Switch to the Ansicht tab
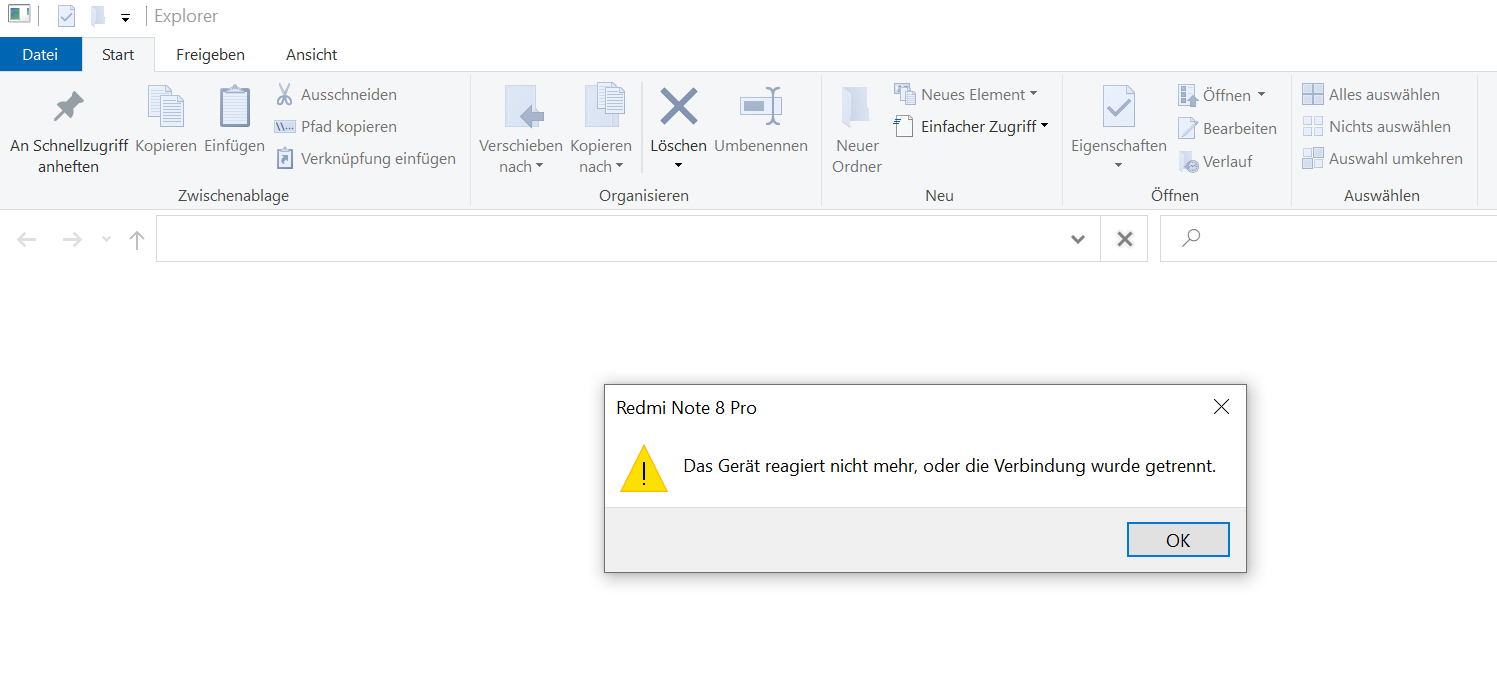 pyautogui.click(x=312, y=54)
